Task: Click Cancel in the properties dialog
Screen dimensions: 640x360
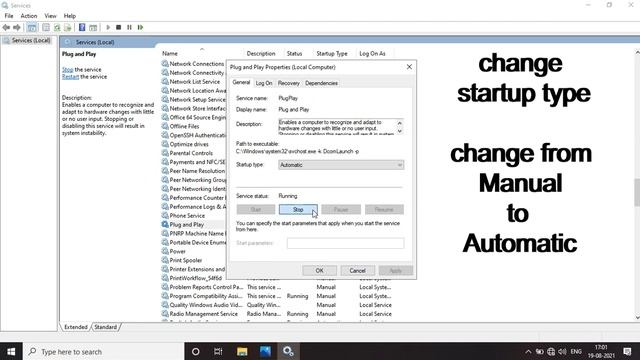Action: [x=357, y=271]
